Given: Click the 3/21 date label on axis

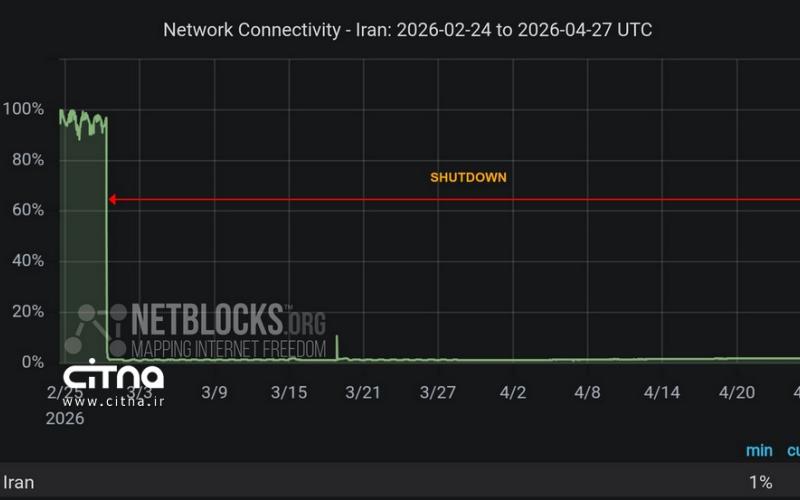Looking at the screenshot, I should tap(363, 392).
